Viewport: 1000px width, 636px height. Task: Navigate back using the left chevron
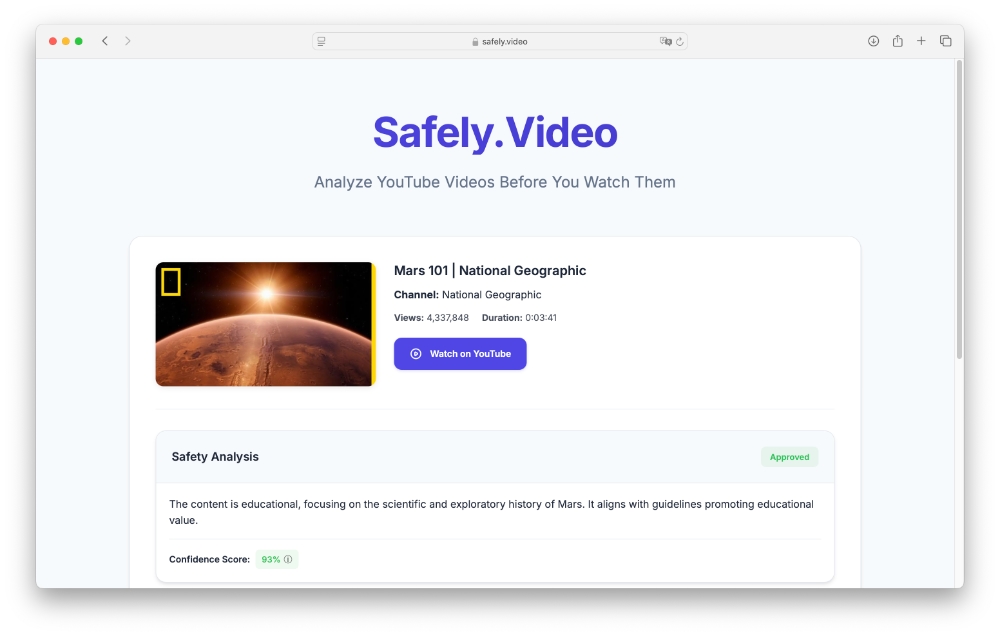point(105,41)
